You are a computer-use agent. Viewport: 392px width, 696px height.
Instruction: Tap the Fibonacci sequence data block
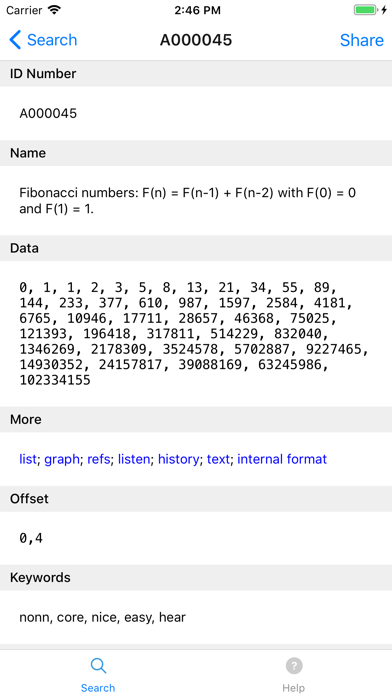point(194,333)
